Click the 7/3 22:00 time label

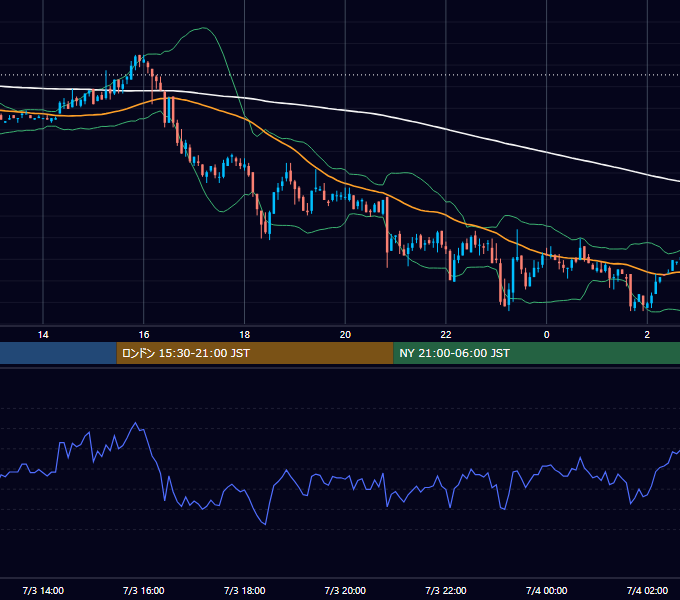point(446,590)
